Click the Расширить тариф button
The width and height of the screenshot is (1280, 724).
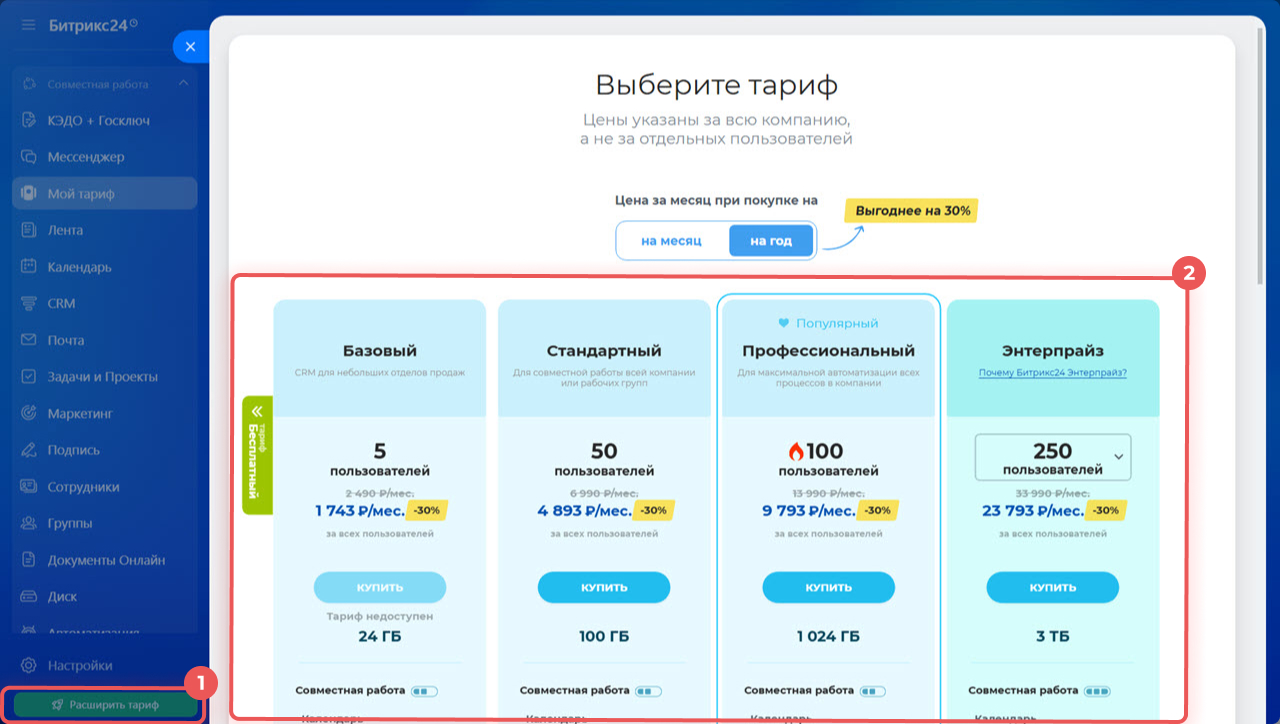[x=104, y=705]
